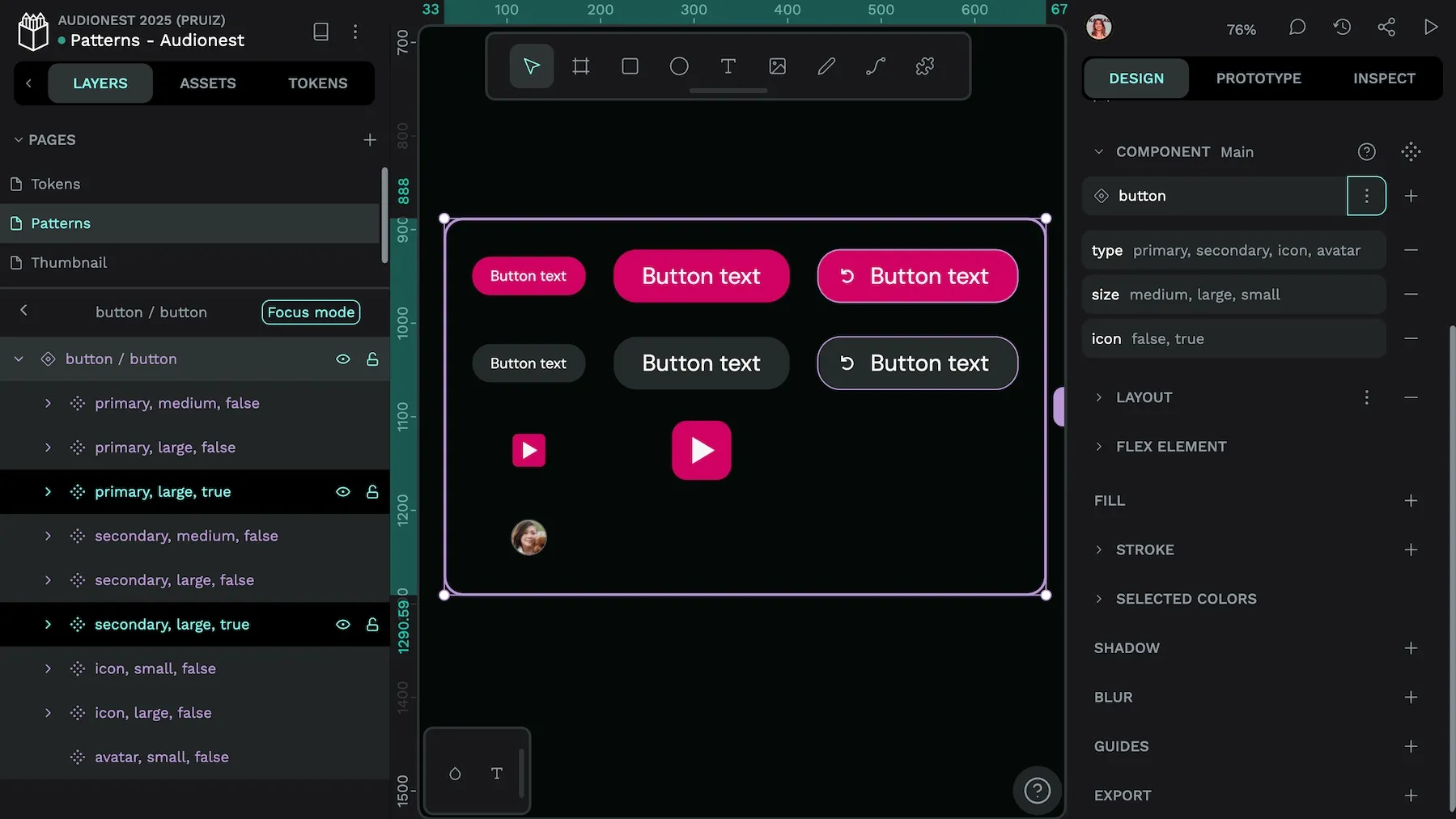Open the comments icon
Screen dimensions: 1456x819
(x=1297, y=28)
